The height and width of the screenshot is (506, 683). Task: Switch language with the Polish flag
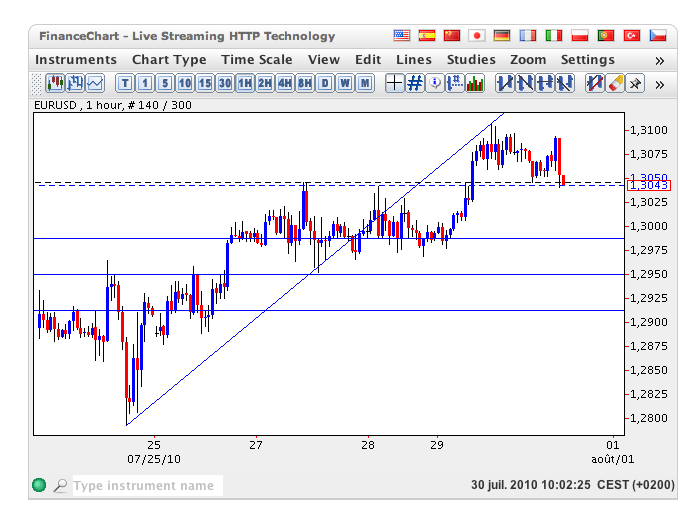(580, 35)
